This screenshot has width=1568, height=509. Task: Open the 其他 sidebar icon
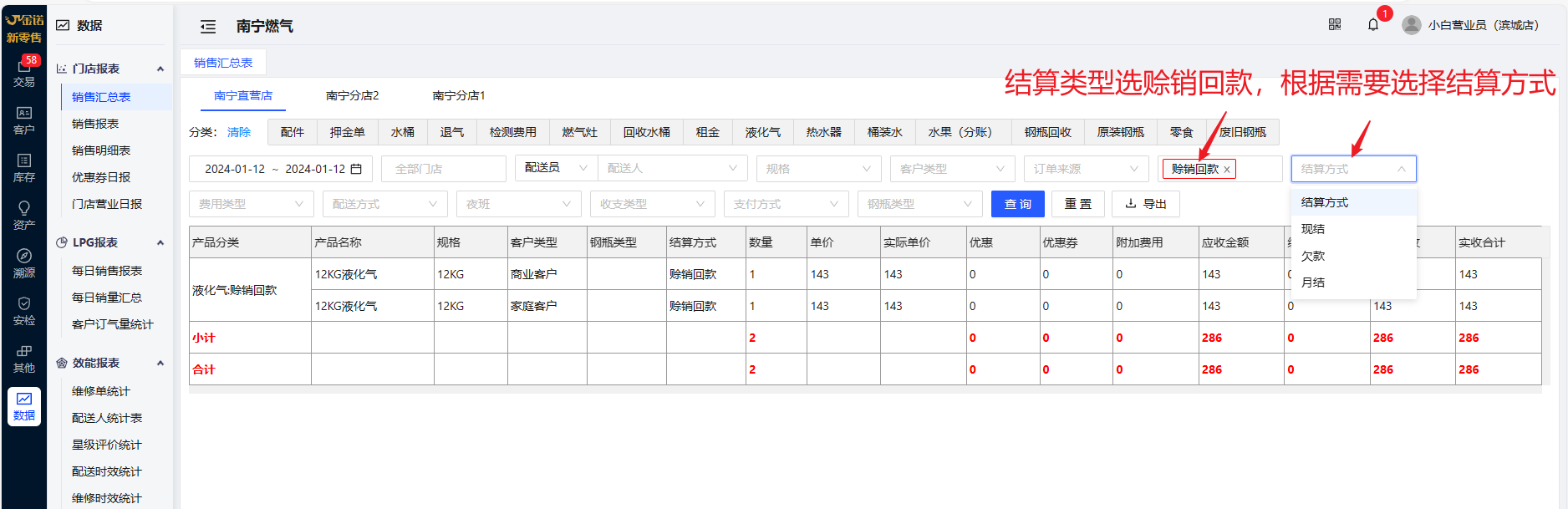[x=24, y=359]
